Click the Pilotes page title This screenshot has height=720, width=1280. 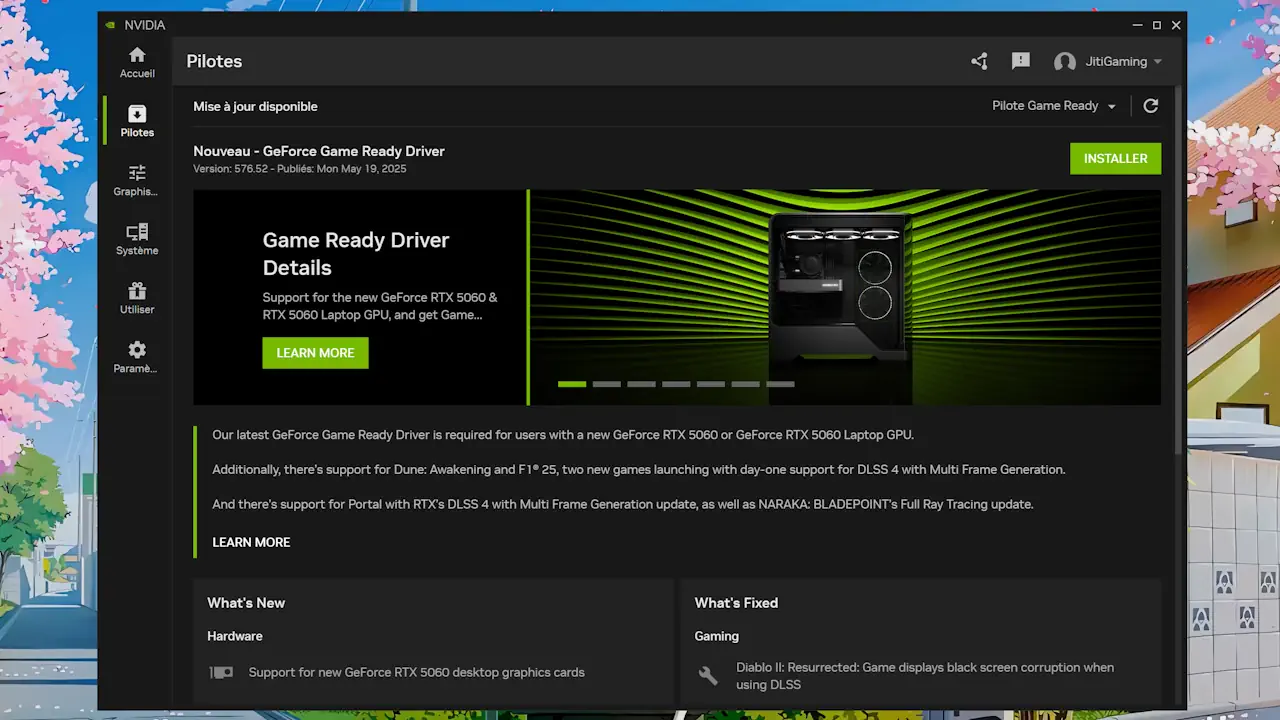[x=214, y=61]
